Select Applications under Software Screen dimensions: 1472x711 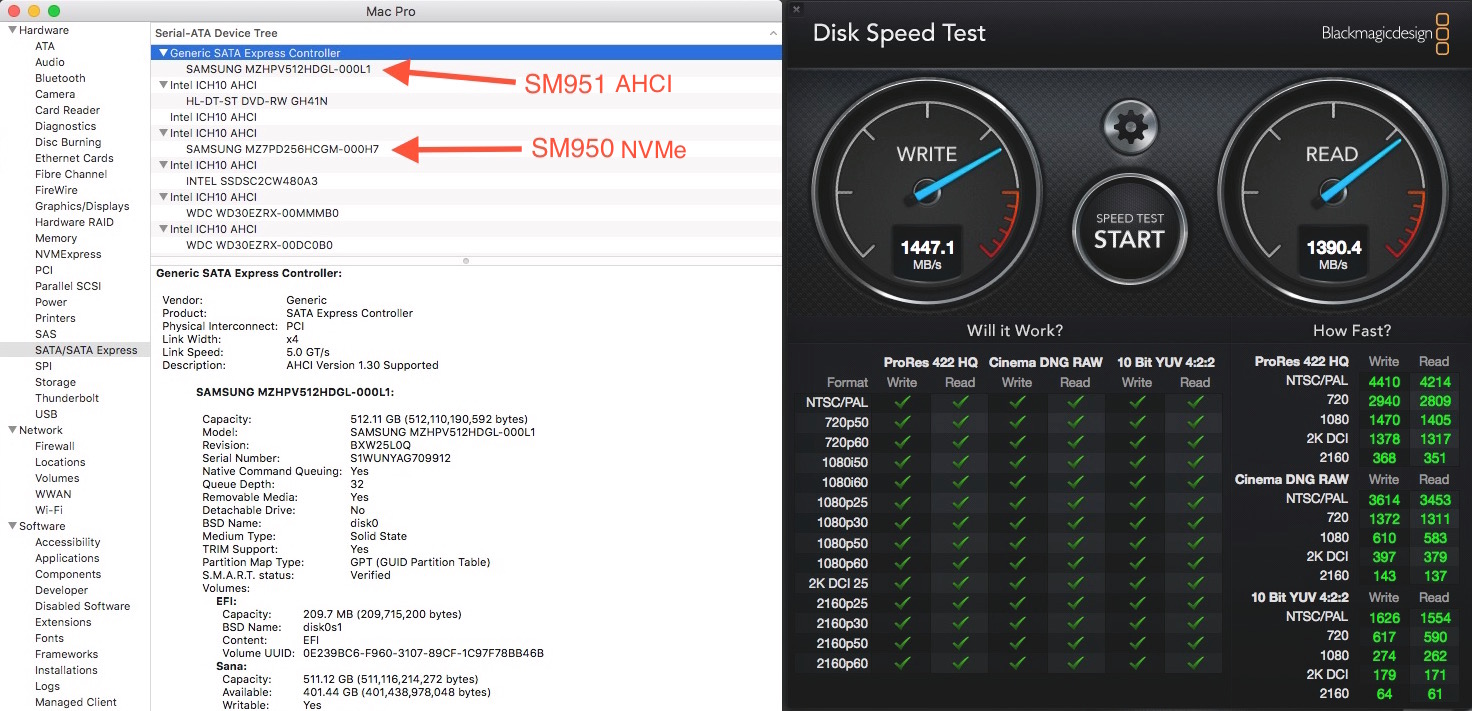pyautogui.click(x=67, y=558)
